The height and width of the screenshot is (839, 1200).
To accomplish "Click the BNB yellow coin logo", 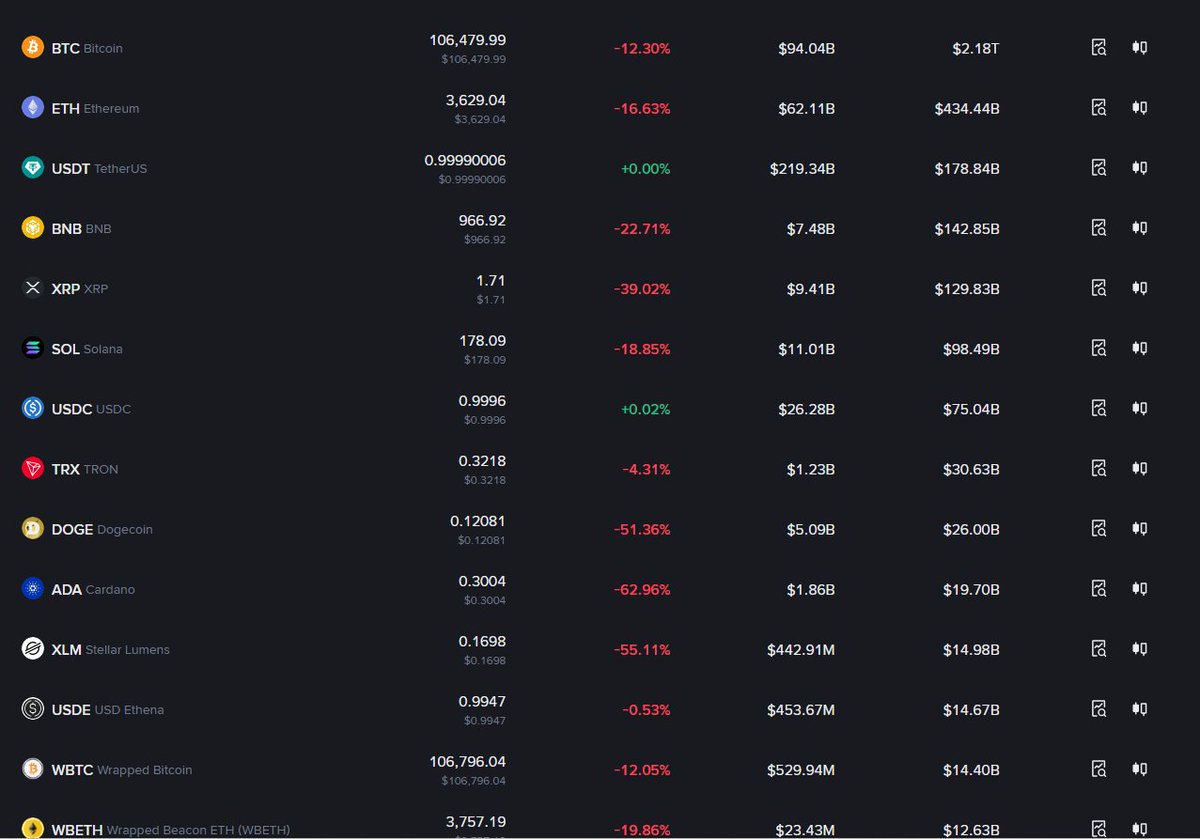I will 33,227.
